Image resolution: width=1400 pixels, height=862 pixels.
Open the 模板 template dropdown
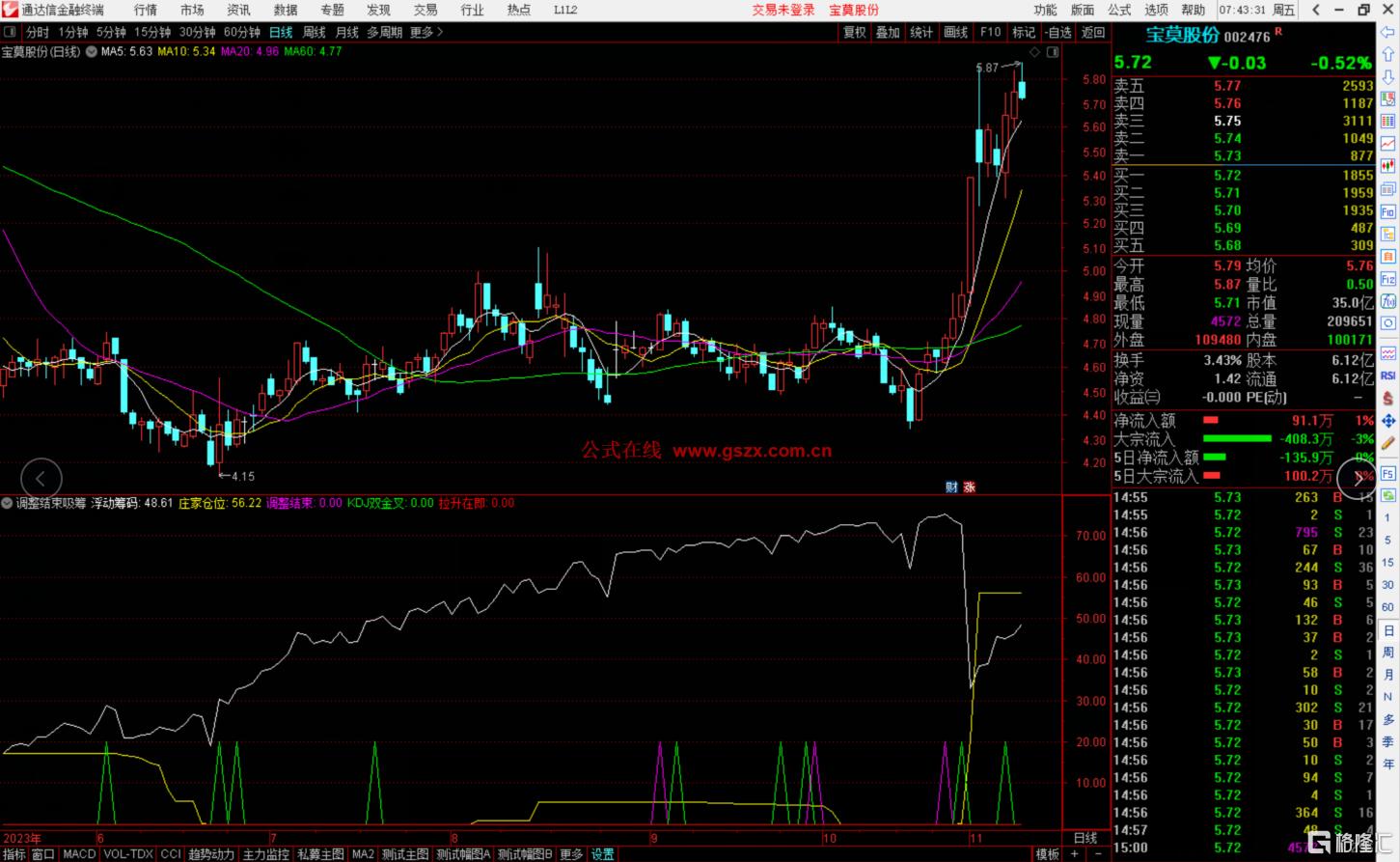click(x=1047, y=854)
